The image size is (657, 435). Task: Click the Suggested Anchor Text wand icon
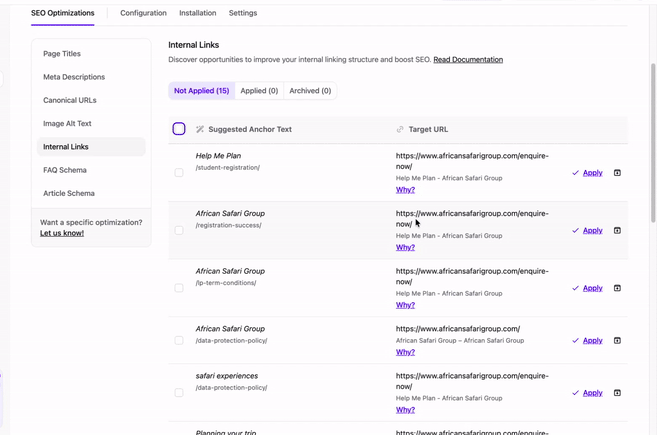point(200,129)
